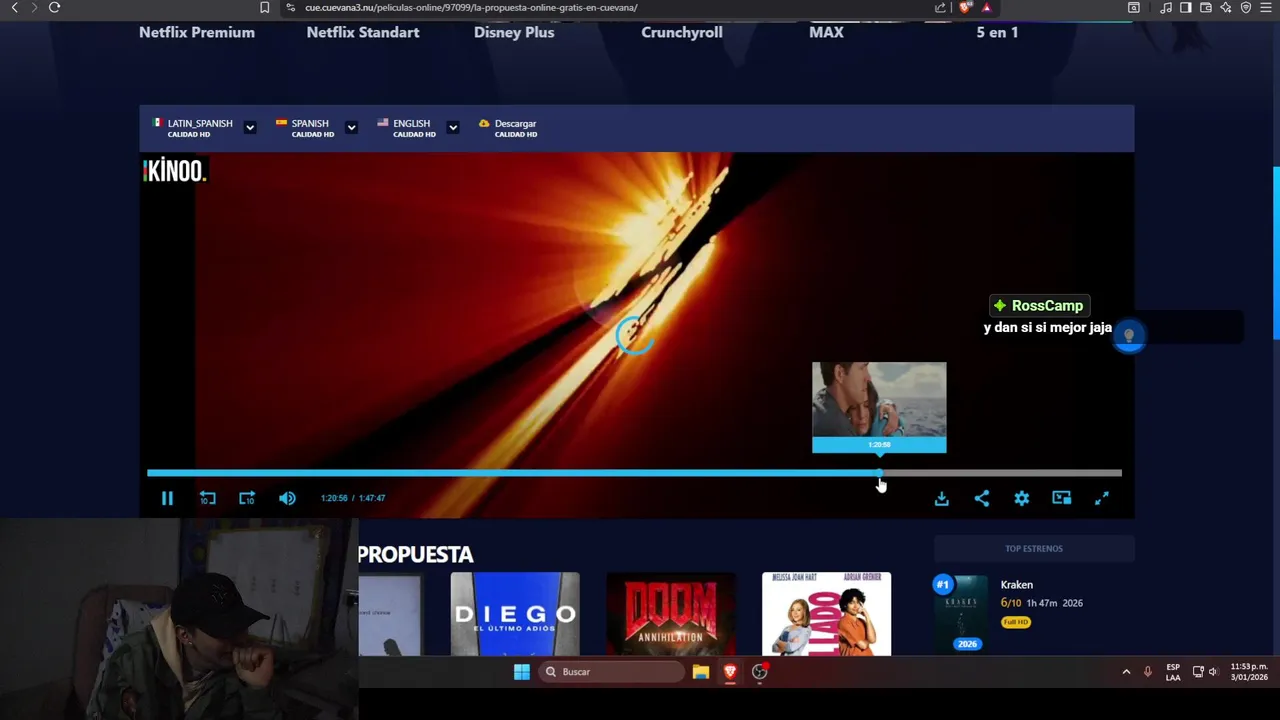This screenshot has width=1280, height=720.
Task: Click the taskbar Buscar search box
Action: [613, 672]
